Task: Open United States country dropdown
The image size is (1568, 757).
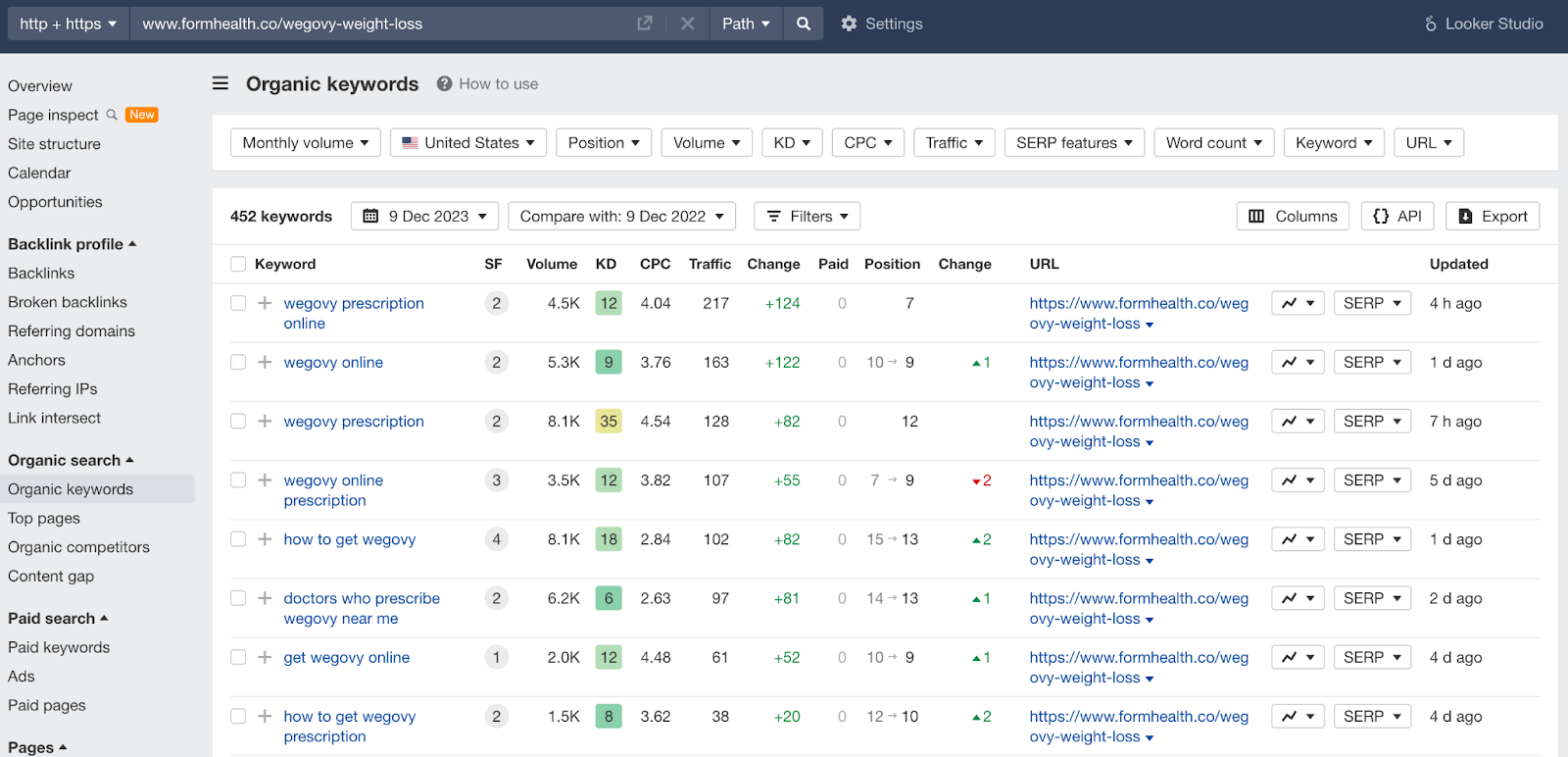Action: 468,142
